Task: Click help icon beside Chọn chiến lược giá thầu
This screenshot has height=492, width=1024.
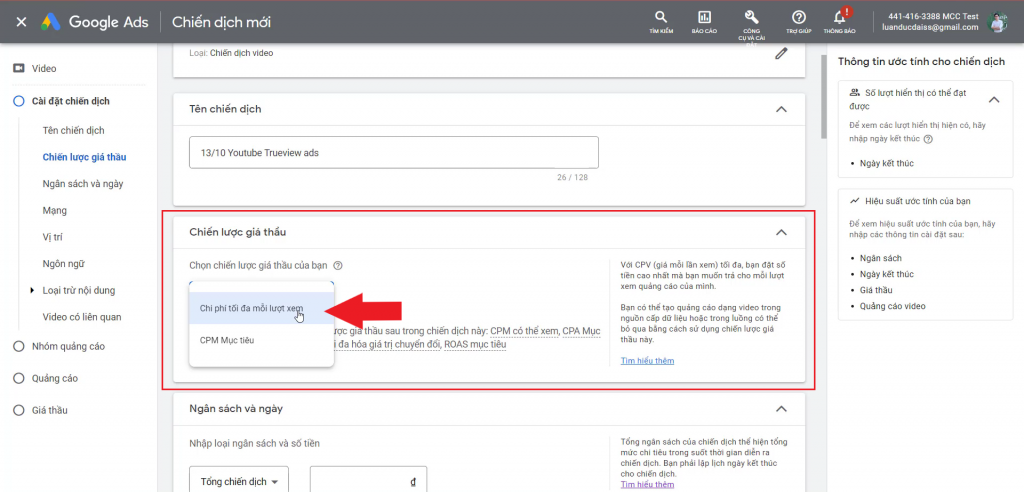Action: point(338,266)
